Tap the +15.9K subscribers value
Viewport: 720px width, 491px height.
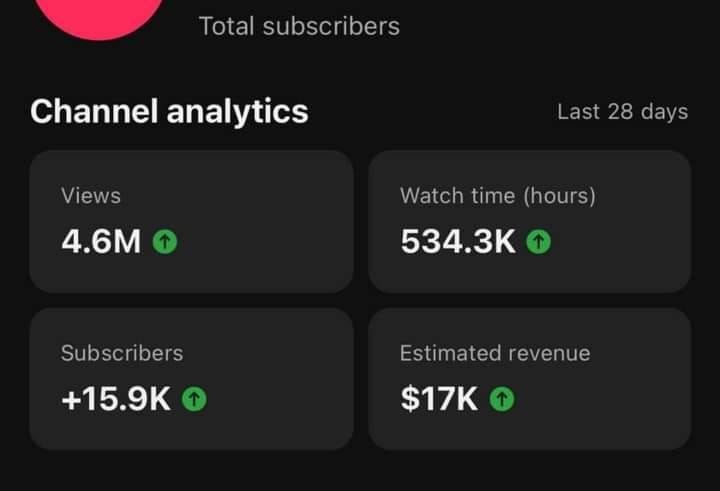[x=116, y=399]
